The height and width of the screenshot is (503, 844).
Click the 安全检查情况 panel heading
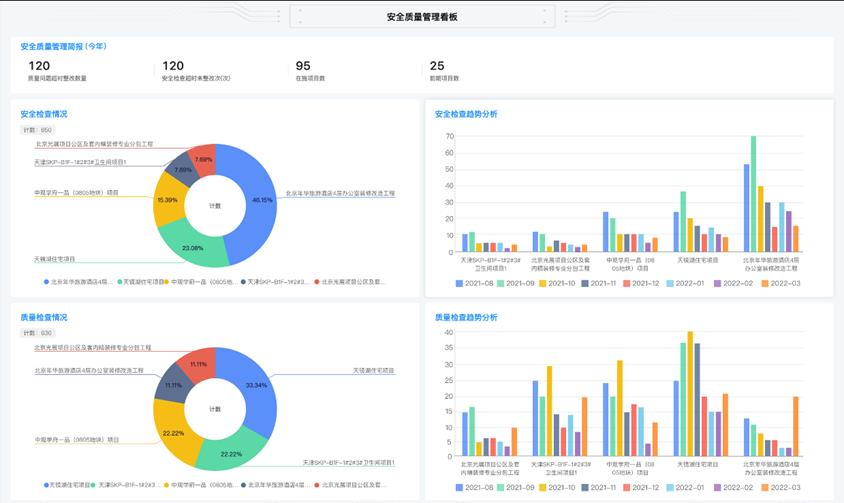[x=43, y=114]
